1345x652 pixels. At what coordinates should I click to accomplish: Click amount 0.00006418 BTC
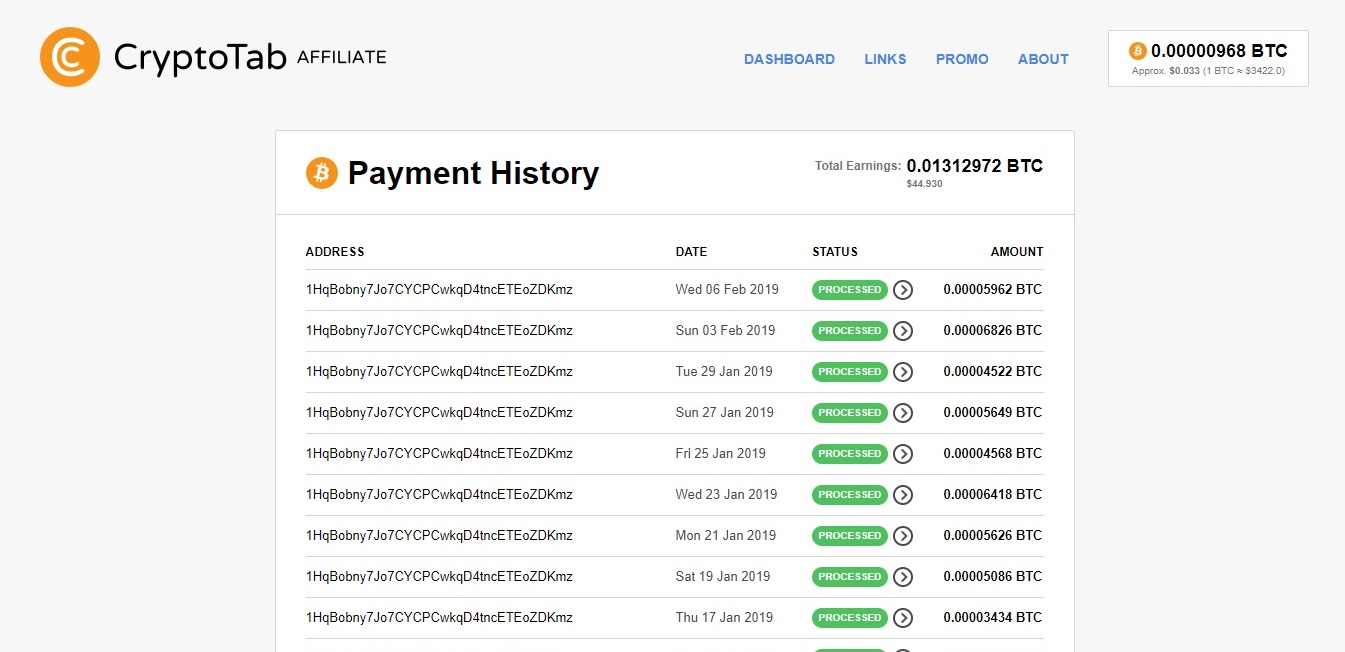coord(992,495)
